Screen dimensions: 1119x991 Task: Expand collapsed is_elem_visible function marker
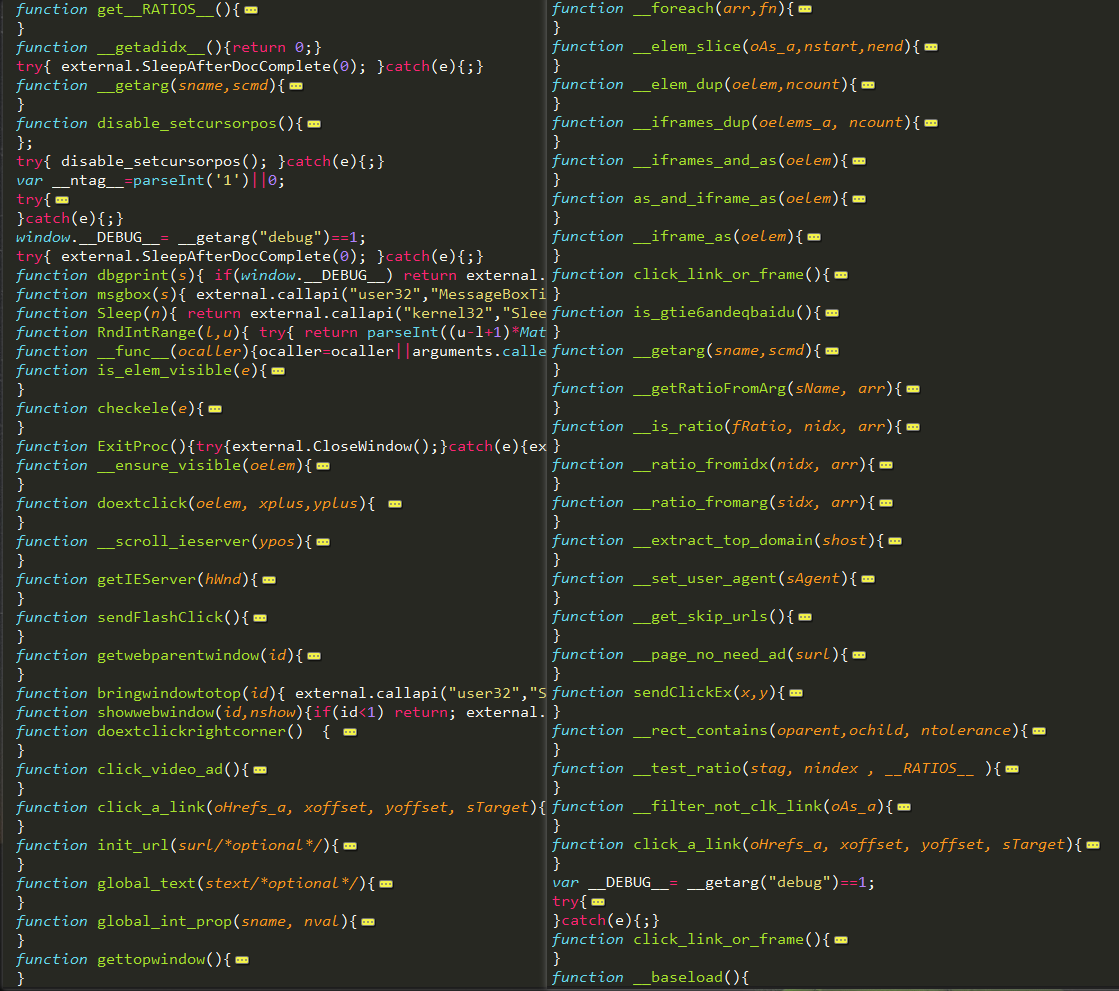tap(278, 371)
